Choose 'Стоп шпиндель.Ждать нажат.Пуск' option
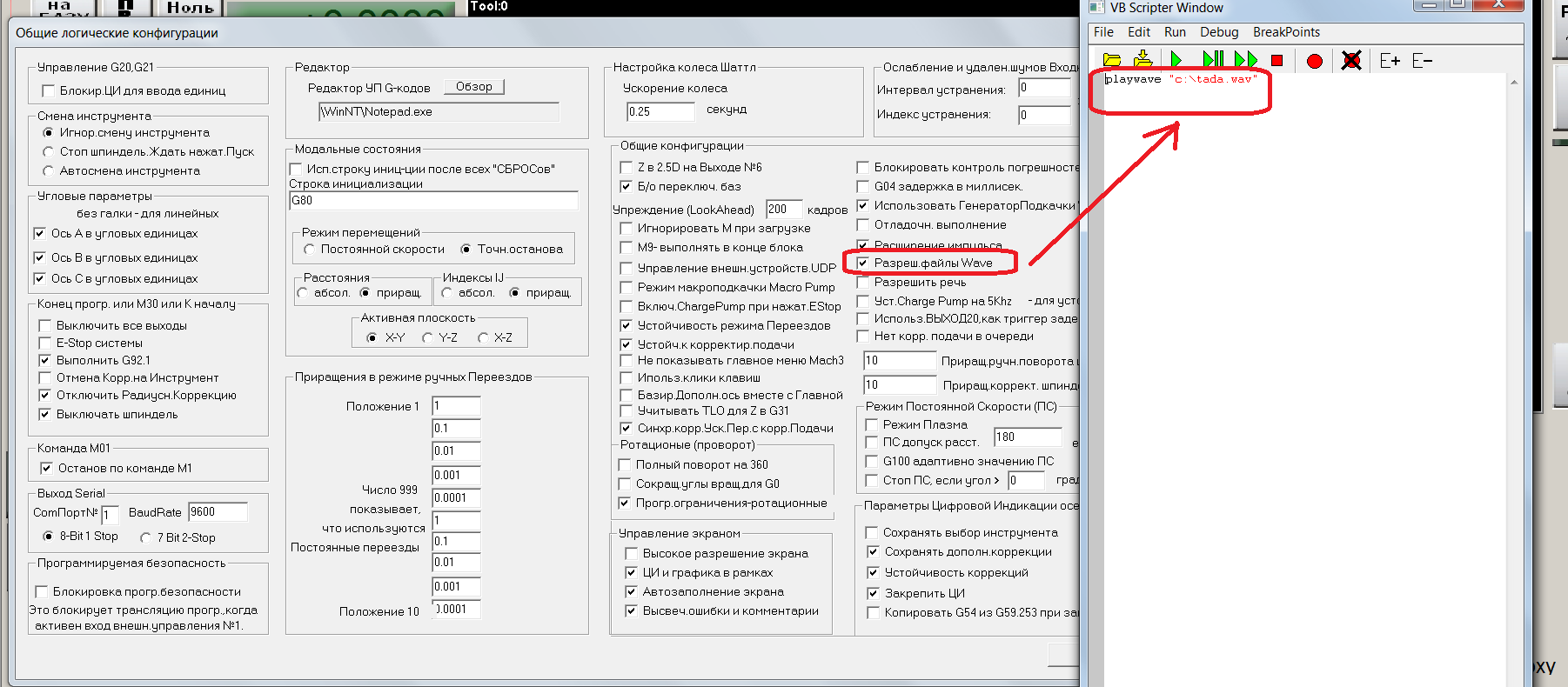 (48, 152)
